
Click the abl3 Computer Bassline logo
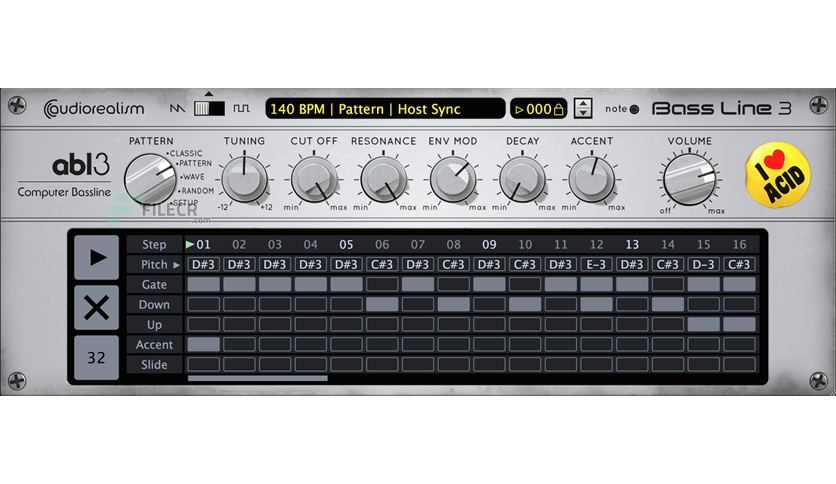pos(65,176)
